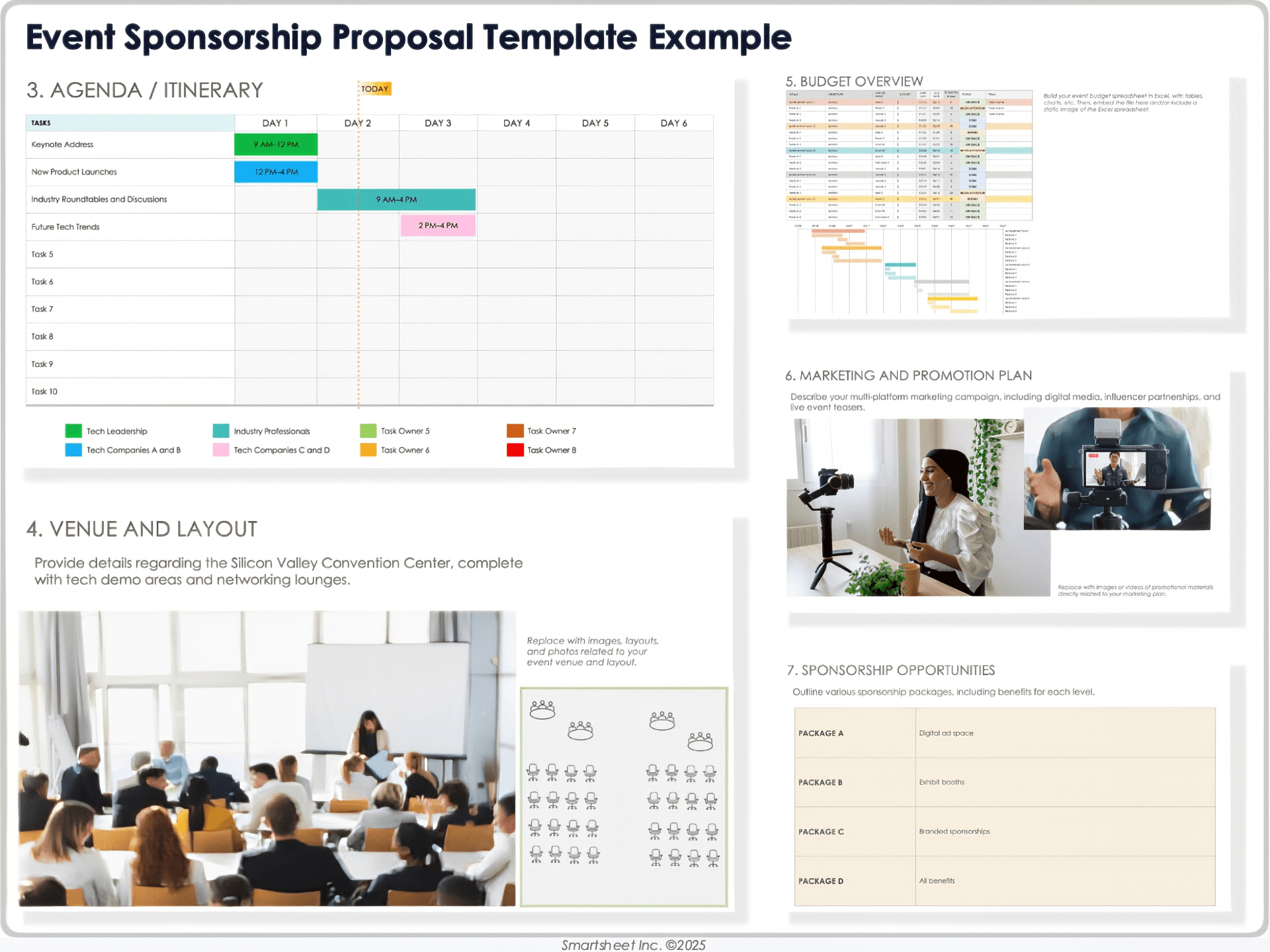Select the green 9 AM–12 PM Keynote bar
Screen dimensions: 1270x952
coord(276,144)
